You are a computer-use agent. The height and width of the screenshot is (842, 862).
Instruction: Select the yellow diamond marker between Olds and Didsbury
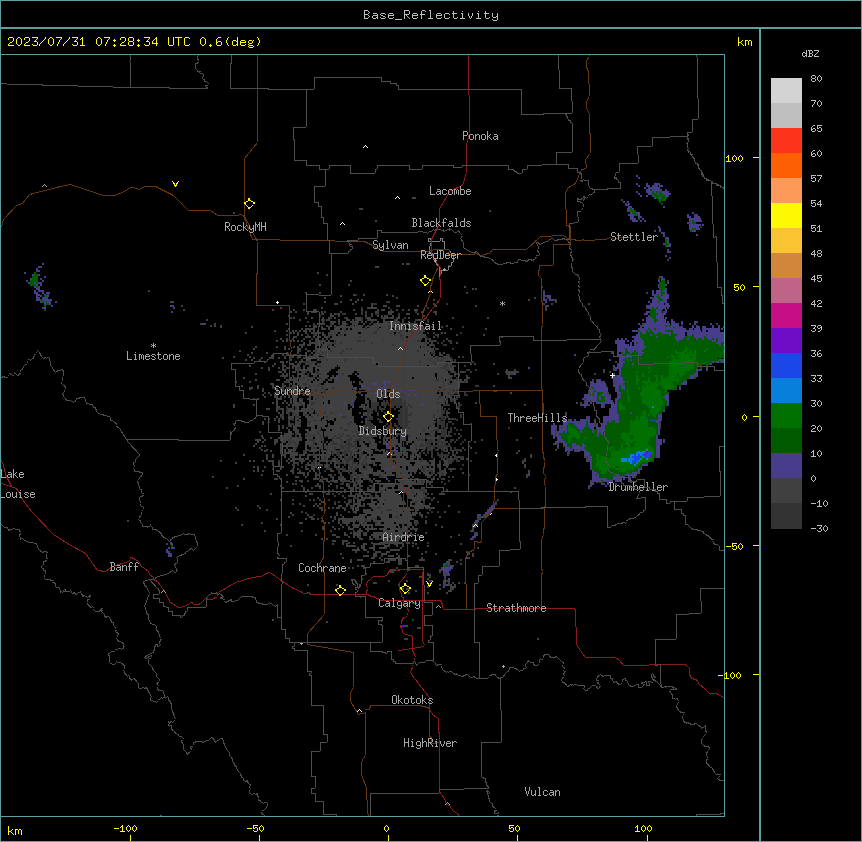coord(388,417)
